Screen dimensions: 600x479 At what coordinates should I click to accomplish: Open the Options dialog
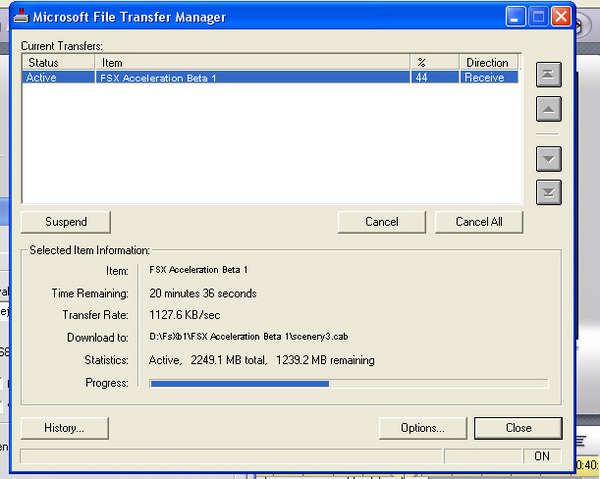422,428
